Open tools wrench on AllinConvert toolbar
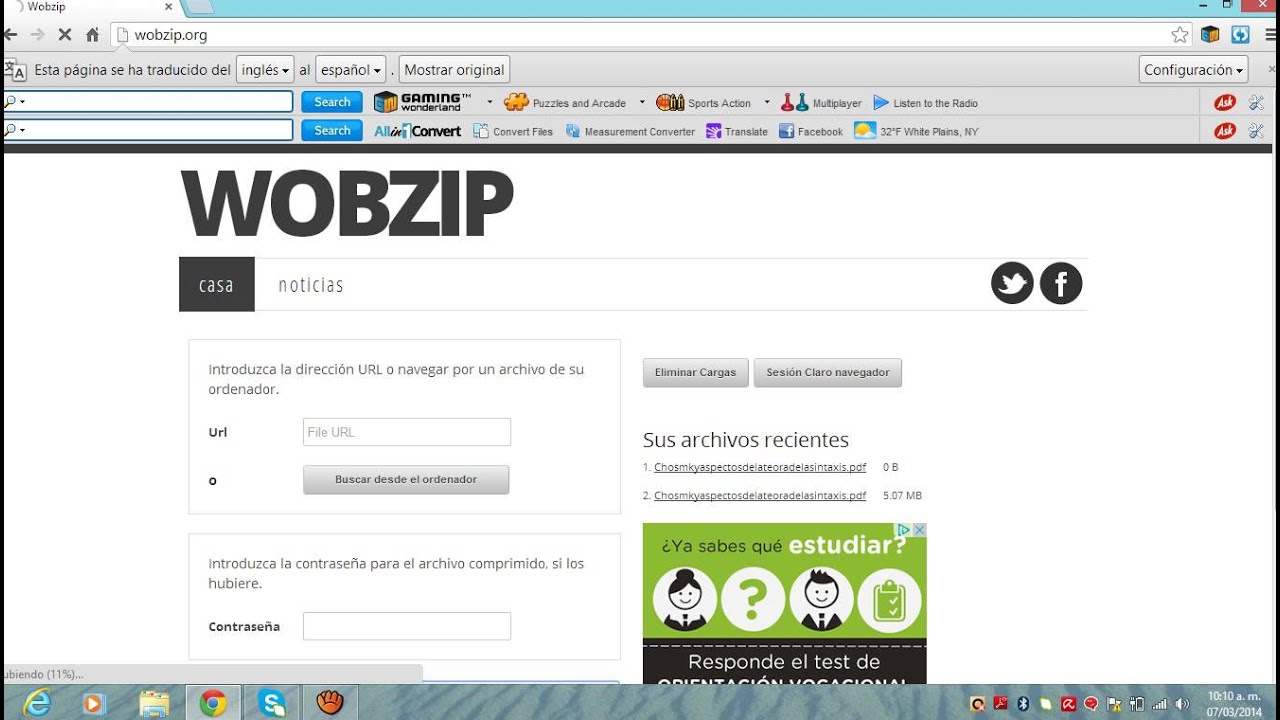Screen dimensions: 1280x720 coord(1257,130)
